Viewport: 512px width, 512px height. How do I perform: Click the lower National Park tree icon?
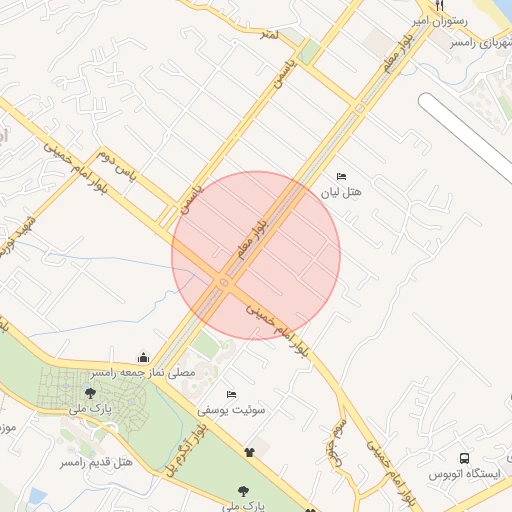243,491
